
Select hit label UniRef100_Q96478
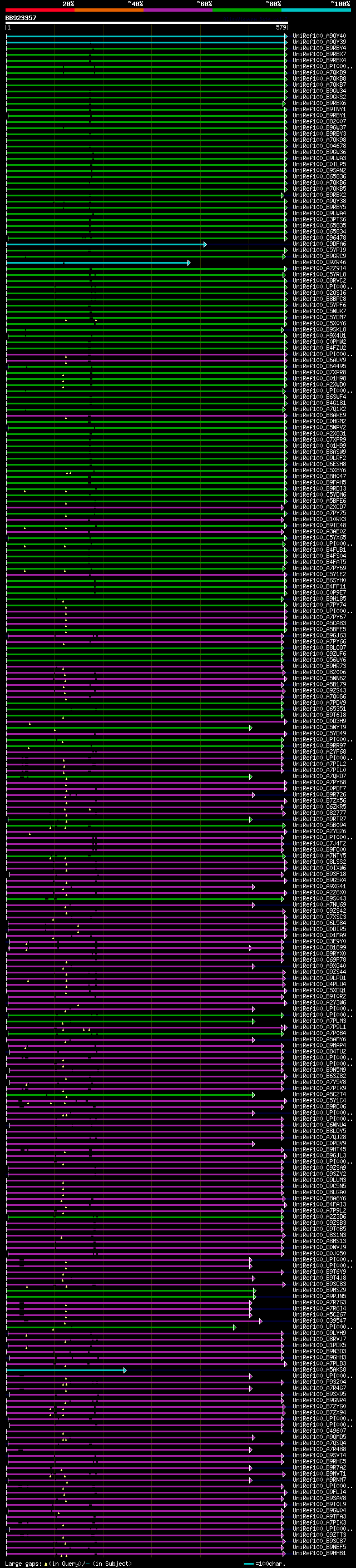319,238
